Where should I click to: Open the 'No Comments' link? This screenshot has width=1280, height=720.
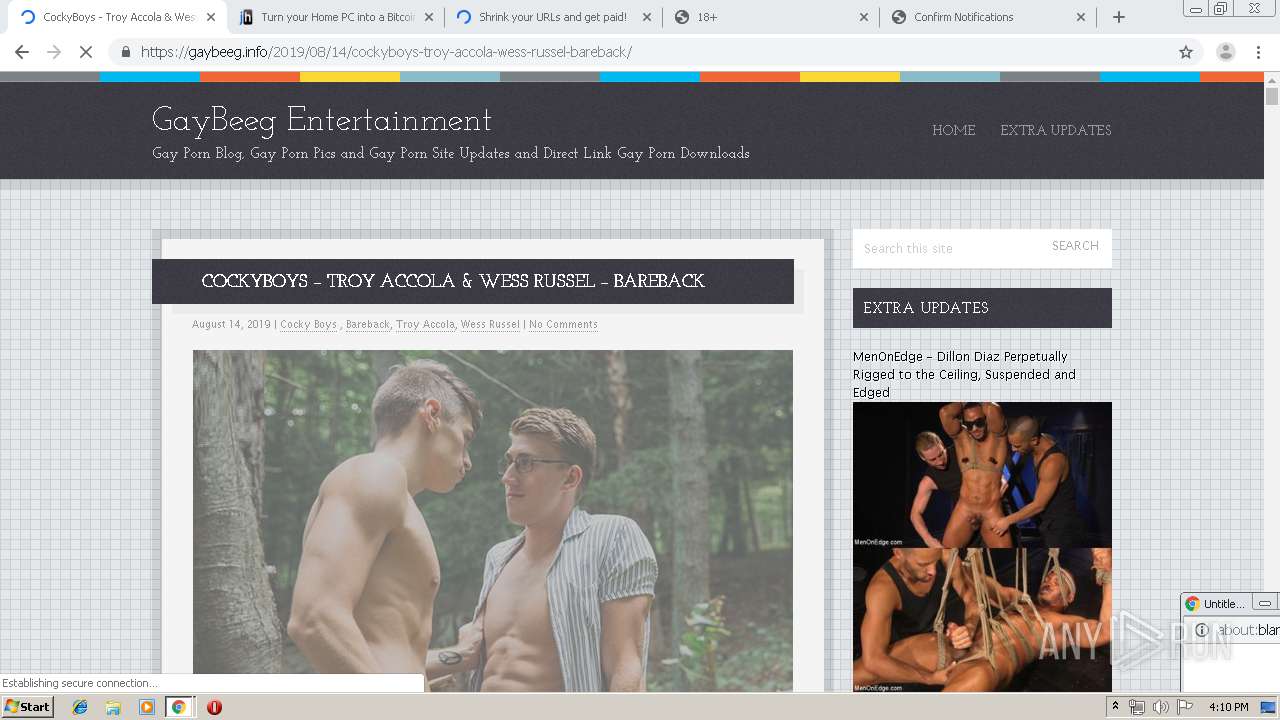[563, 325]
